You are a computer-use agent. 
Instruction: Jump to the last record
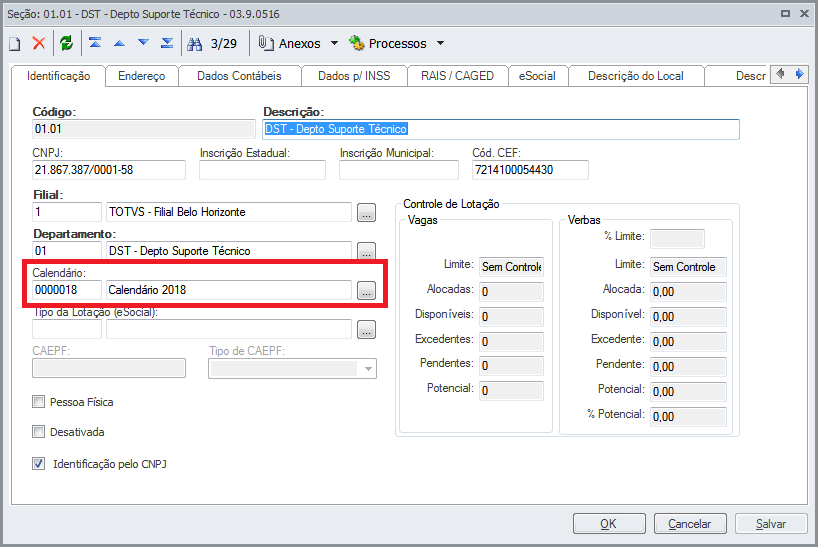(x=167, y=43)
